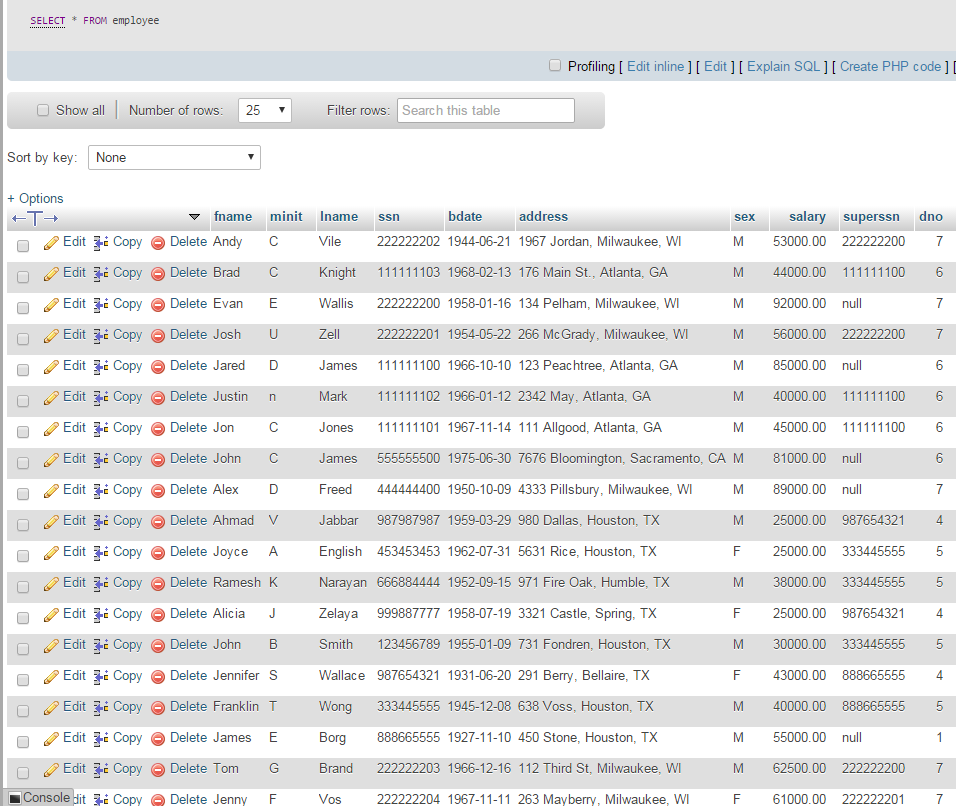The width and height of the screenshot is (956, 806).
Task: Click the Delete link in the Jon Jones row
Action: (188, 428)
